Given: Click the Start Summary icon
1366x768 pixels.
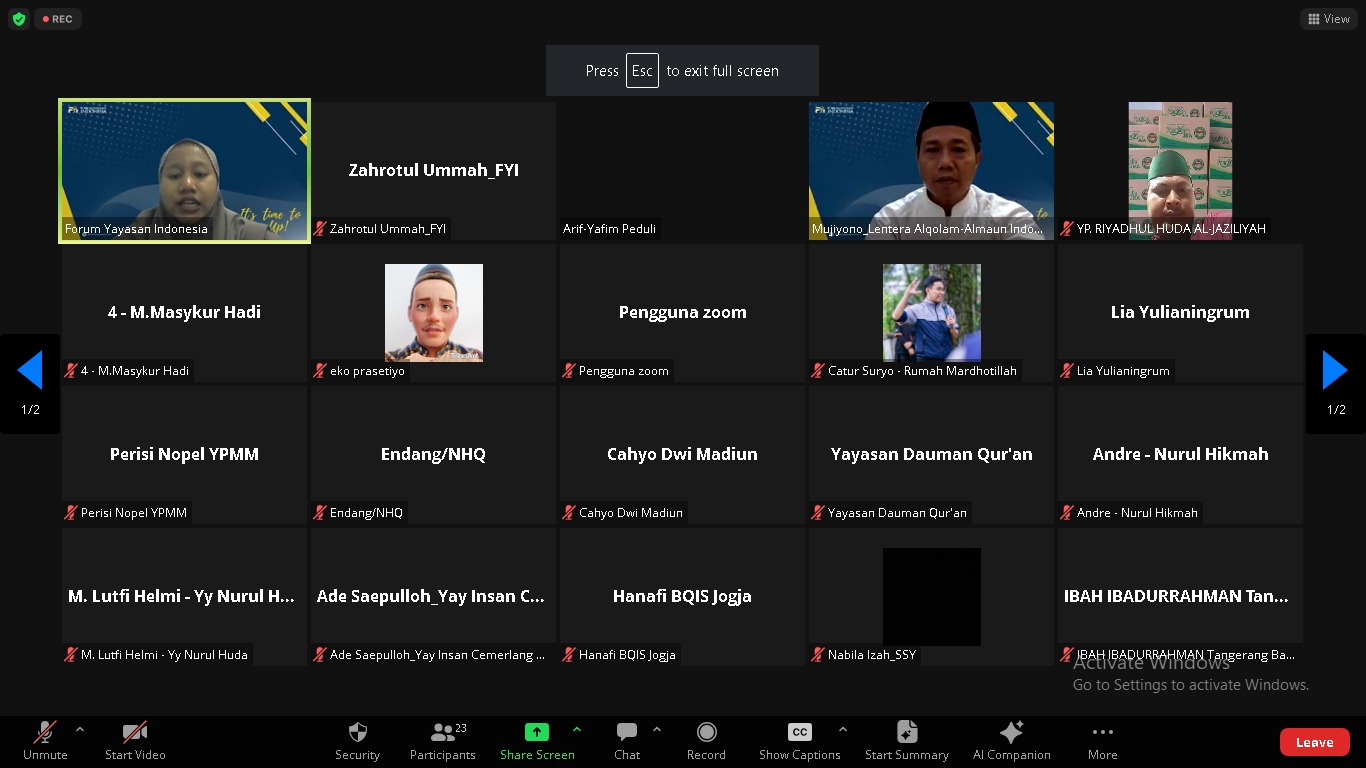Looking at the screenshot, I should point(907,732).
